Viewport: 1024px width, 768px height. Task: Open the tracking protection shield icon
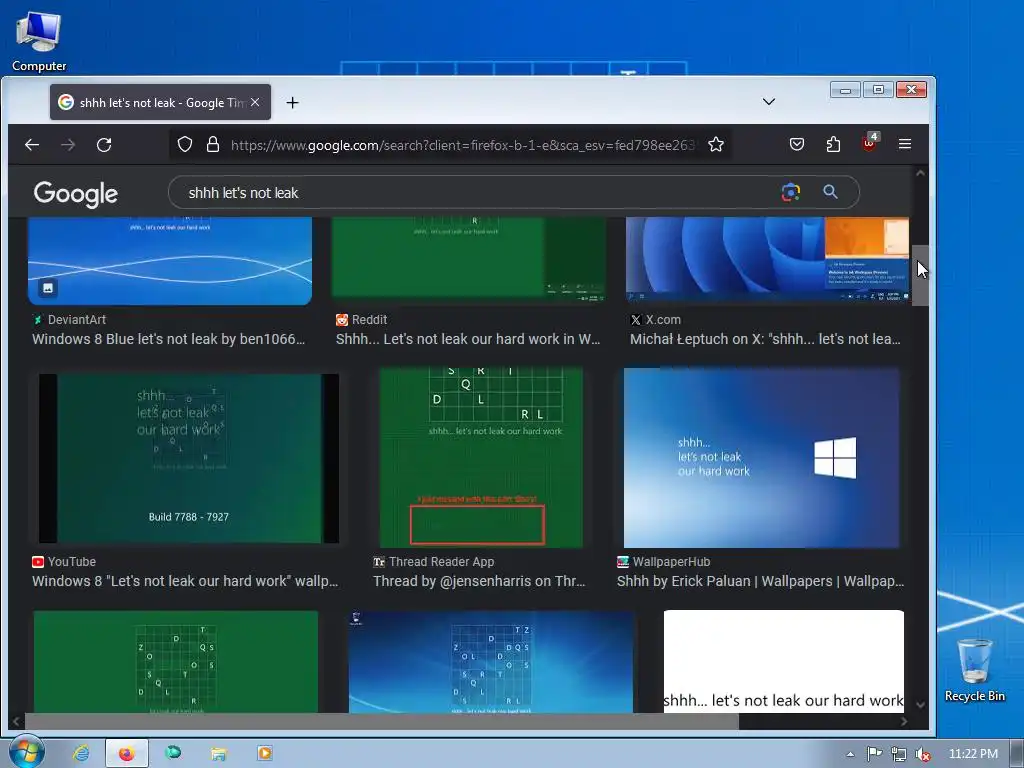[185, 144]
